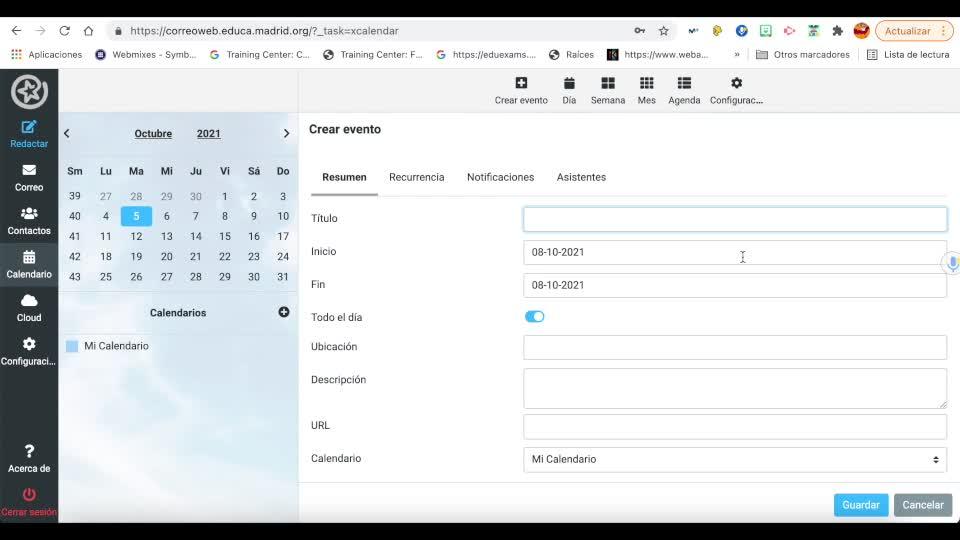The height and width of the screenshot is (540, 960).
Task: Select day 20 in mini calendar
Action: (x=167, y=257)
